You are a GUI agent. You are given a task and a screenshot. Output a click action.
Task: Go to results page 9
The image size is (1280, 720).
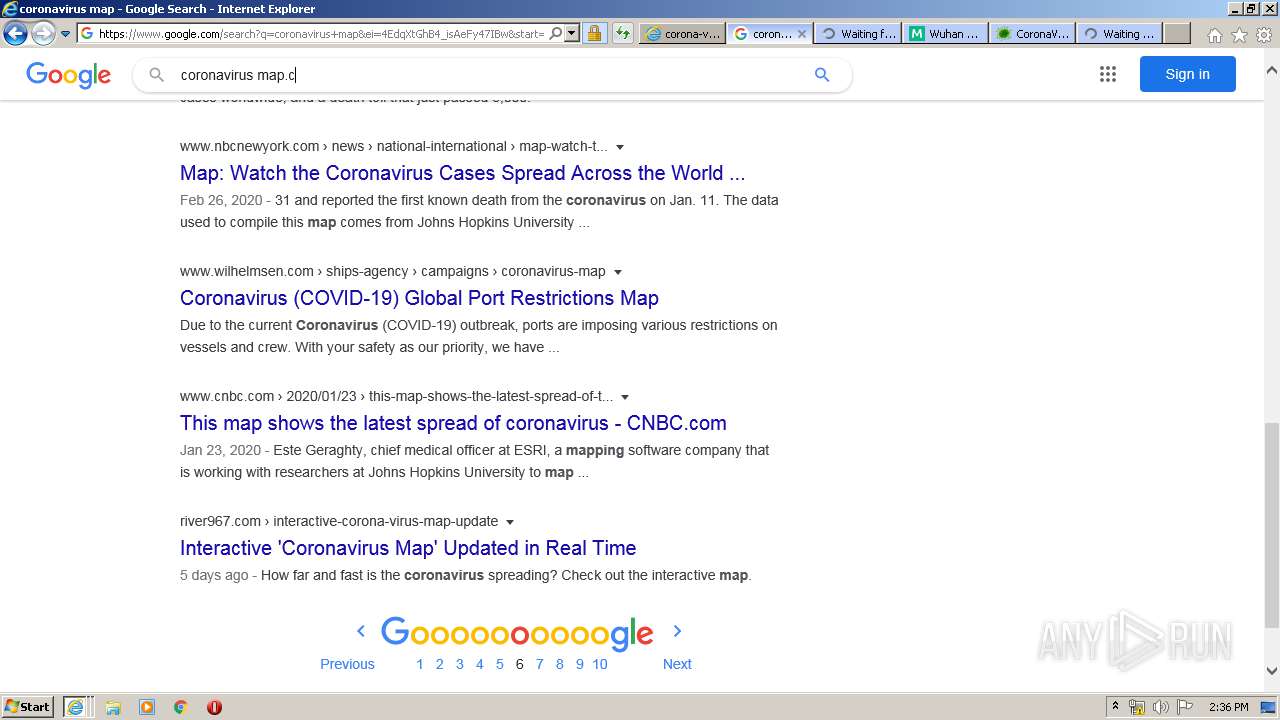[579, 664]
